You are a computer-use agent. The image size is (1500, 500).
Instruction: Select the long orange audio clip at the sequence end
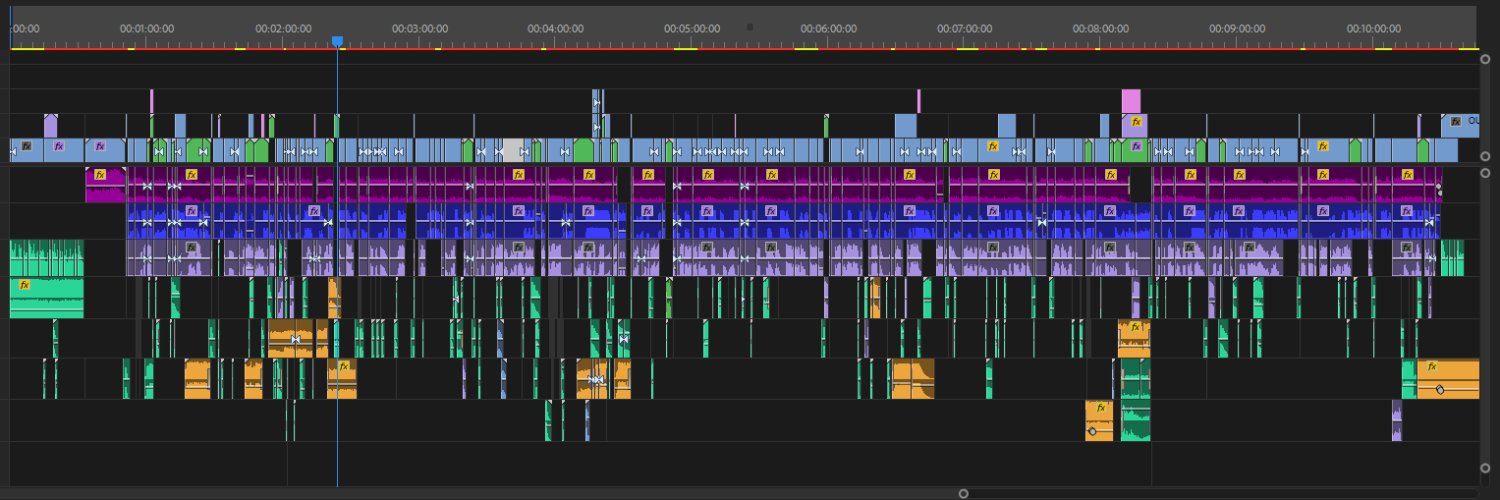tap(1448, 379)
